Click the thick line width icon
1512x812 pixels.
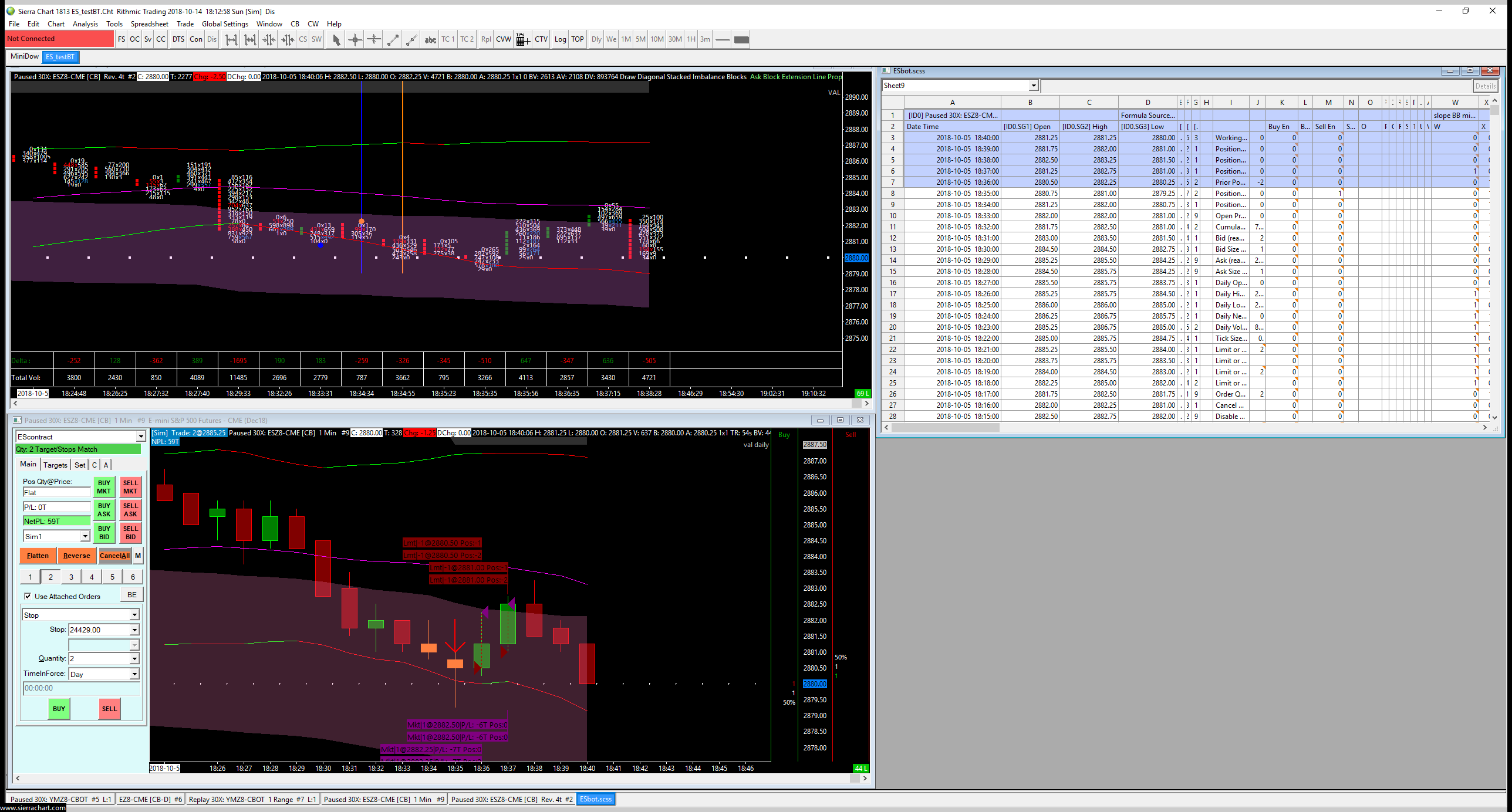[741, 40]
